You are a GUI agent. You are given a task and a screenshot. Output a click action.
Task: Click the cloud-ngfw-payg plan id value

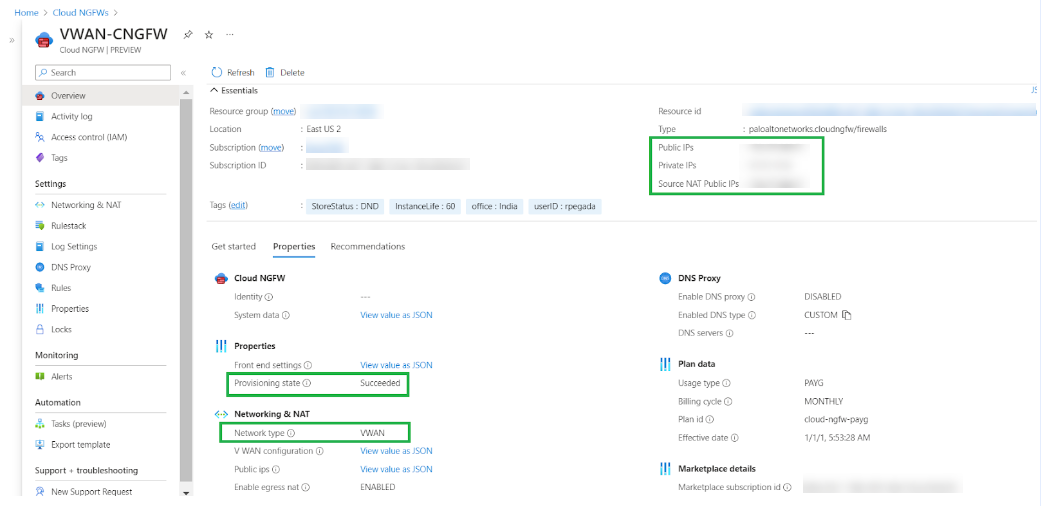[x=836, y=419]
